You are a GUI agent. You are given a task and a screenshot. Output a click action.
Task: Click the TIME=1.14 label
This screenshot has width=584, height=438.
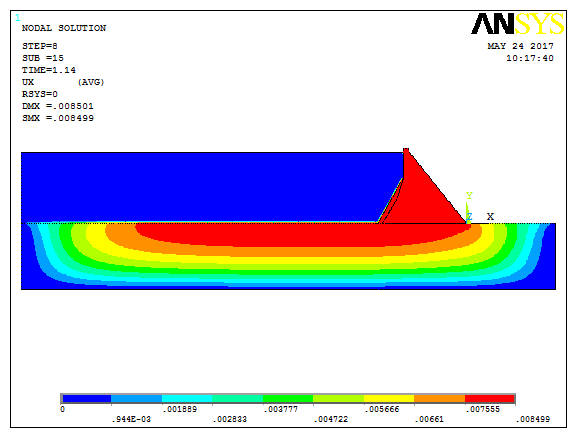click(x=48, y=70)
